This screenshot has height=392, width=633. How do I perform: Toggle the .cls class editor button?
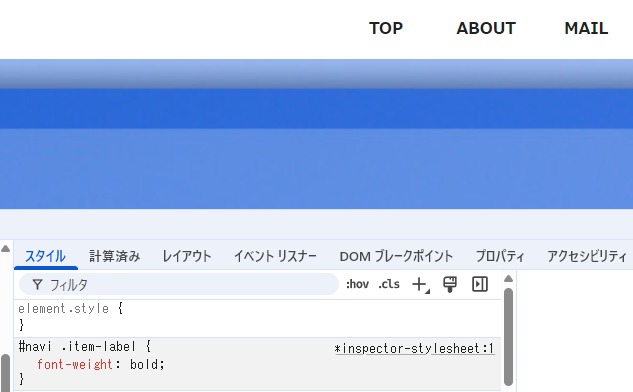click(389, 284)
